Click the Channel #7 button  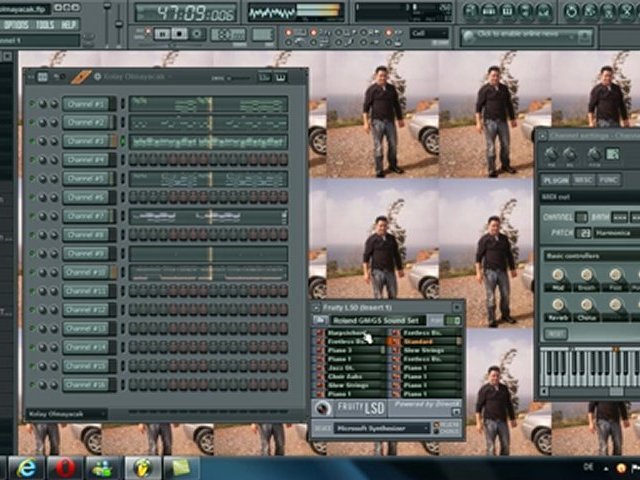tap(86, 216)
